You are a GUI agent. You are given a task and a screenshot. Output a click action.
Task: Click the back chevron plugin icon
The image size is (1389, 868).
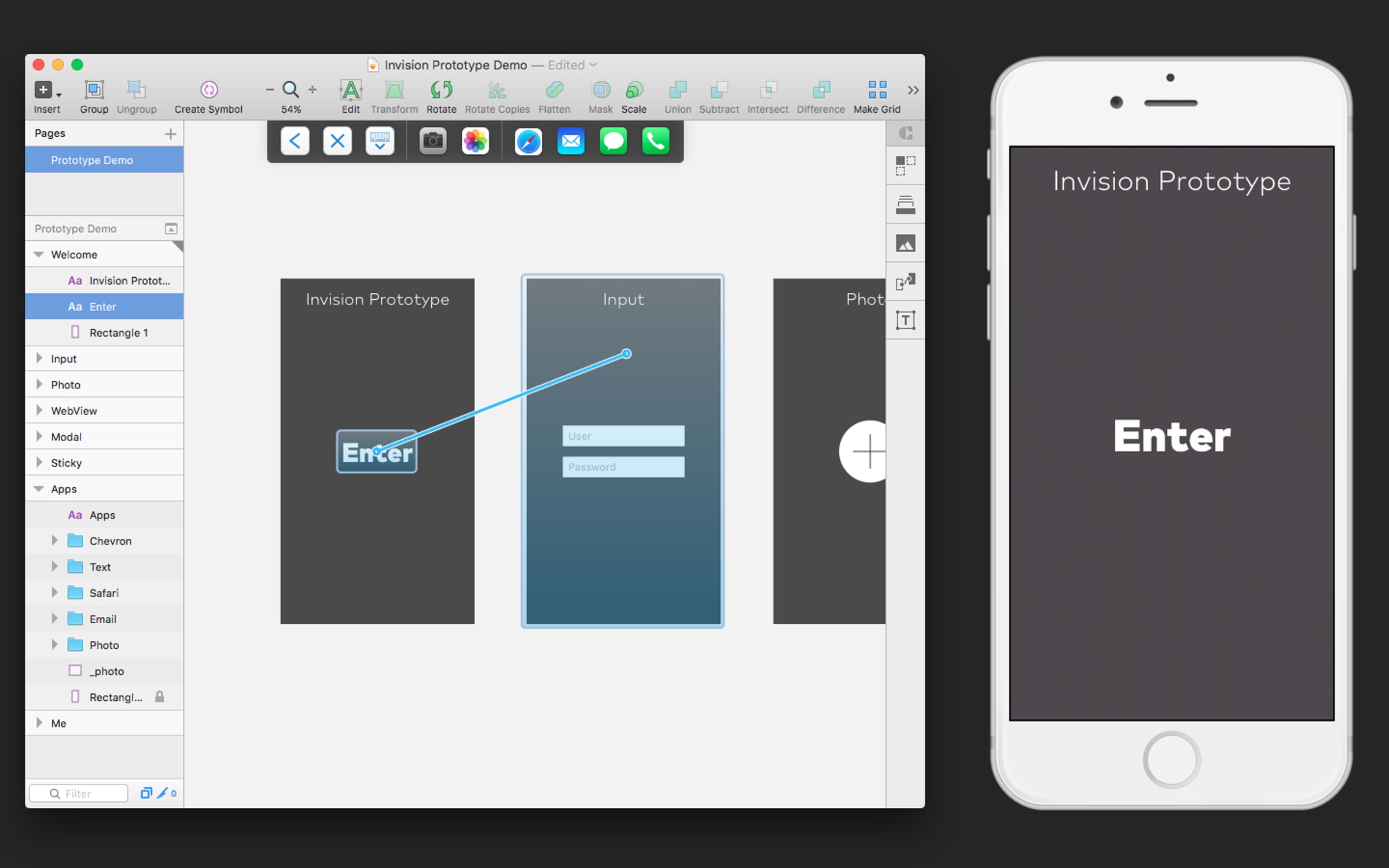click(x=295, y=141)
